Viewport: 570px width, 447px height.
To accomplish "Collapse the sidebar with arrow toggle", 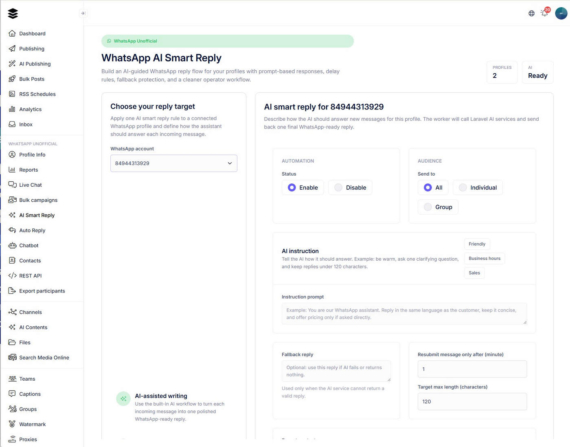I will [83, 13].
